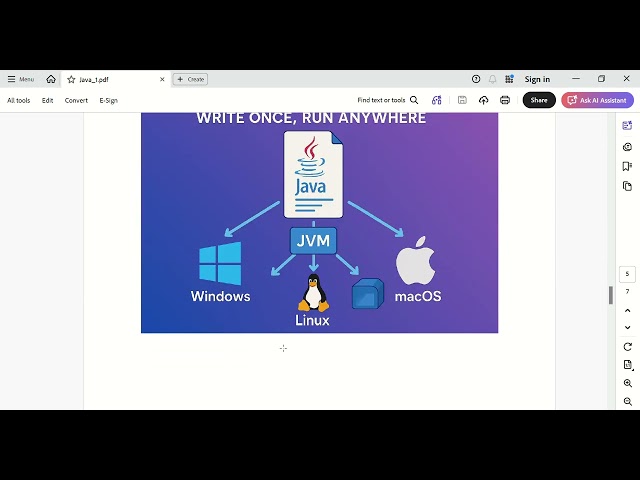Click the 'macOS' label text
This screenshot has width=640, height=480.
[x=418, y=296]
